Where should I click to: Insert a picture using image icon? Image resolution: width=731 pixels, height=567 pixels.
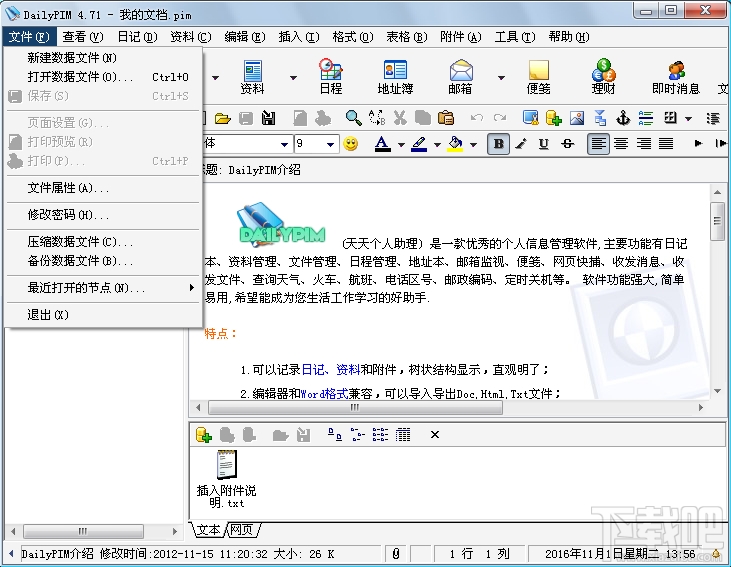[x=577, y=118]
